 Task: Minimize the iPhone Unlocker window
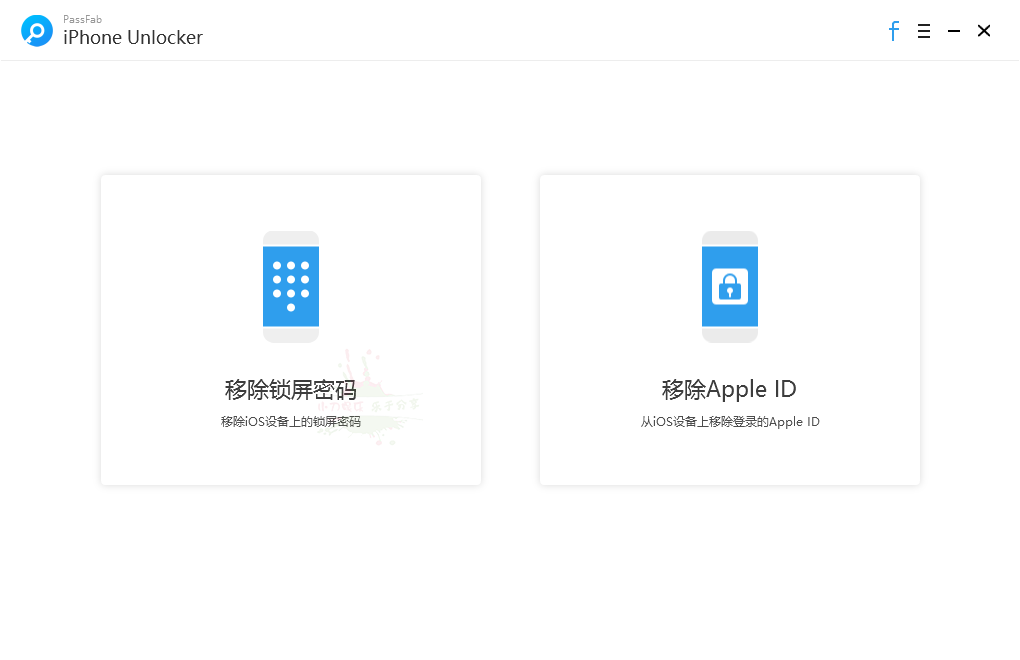954,31
